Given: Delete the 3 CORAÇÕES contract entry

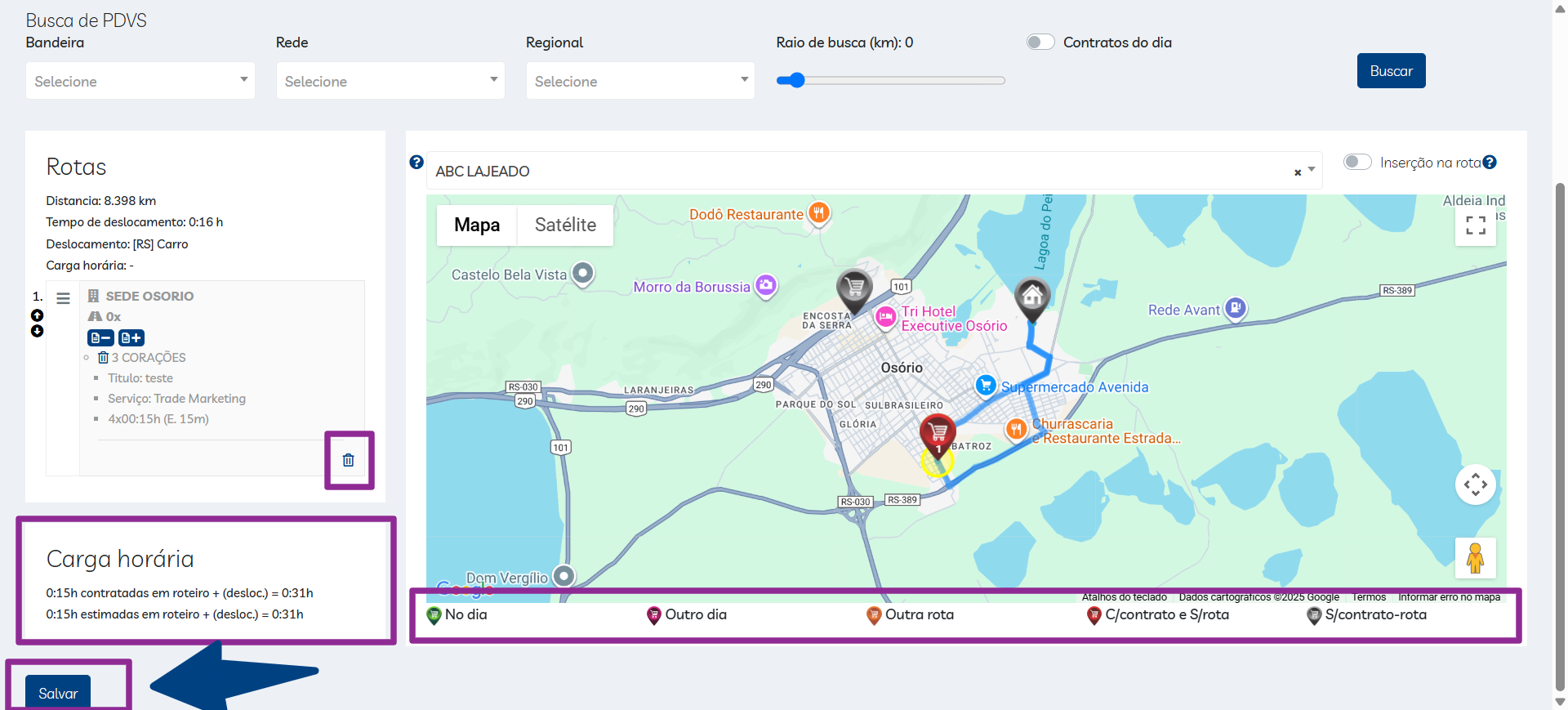Looking at the screenshot, I should 104,358.
